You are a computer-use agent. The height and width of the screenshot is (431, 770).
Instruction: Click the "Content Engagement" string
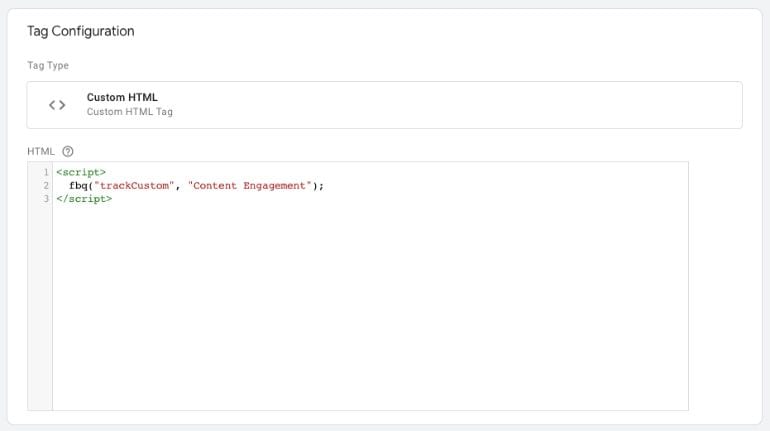point(248,185)
